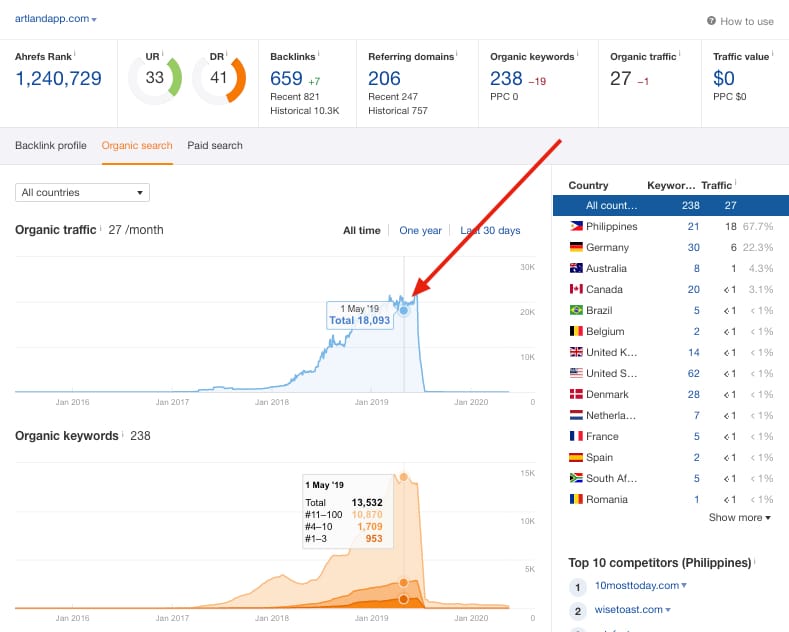This screenshot has height=632, width=789.
Task: Click the UR 33 green gauge
Action: 155,77
